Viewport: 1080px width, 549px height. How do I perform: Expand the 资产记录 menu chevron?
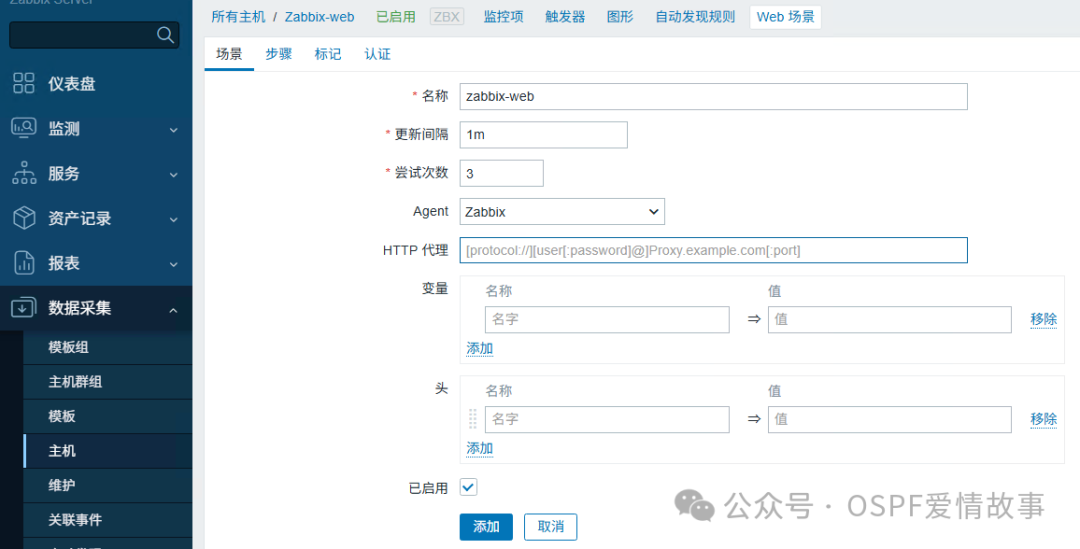(x=174, y=220)
